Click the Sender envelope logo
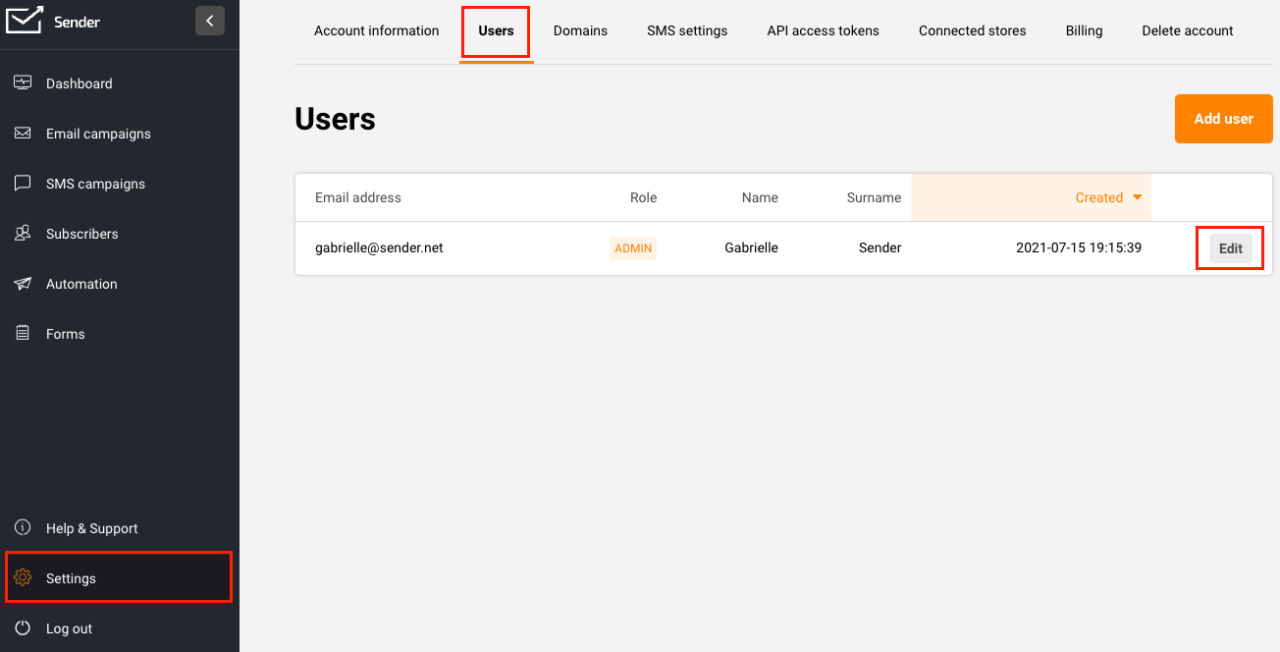 click(x=24, y=21)
